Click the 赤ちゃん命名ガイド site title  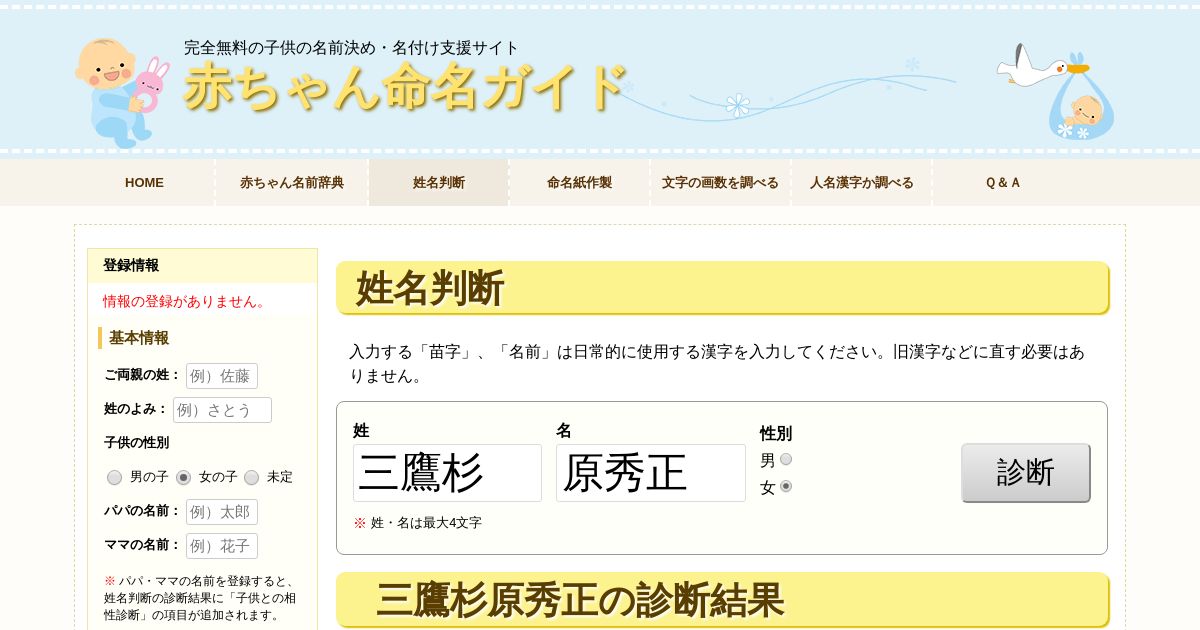coord(406,87)
